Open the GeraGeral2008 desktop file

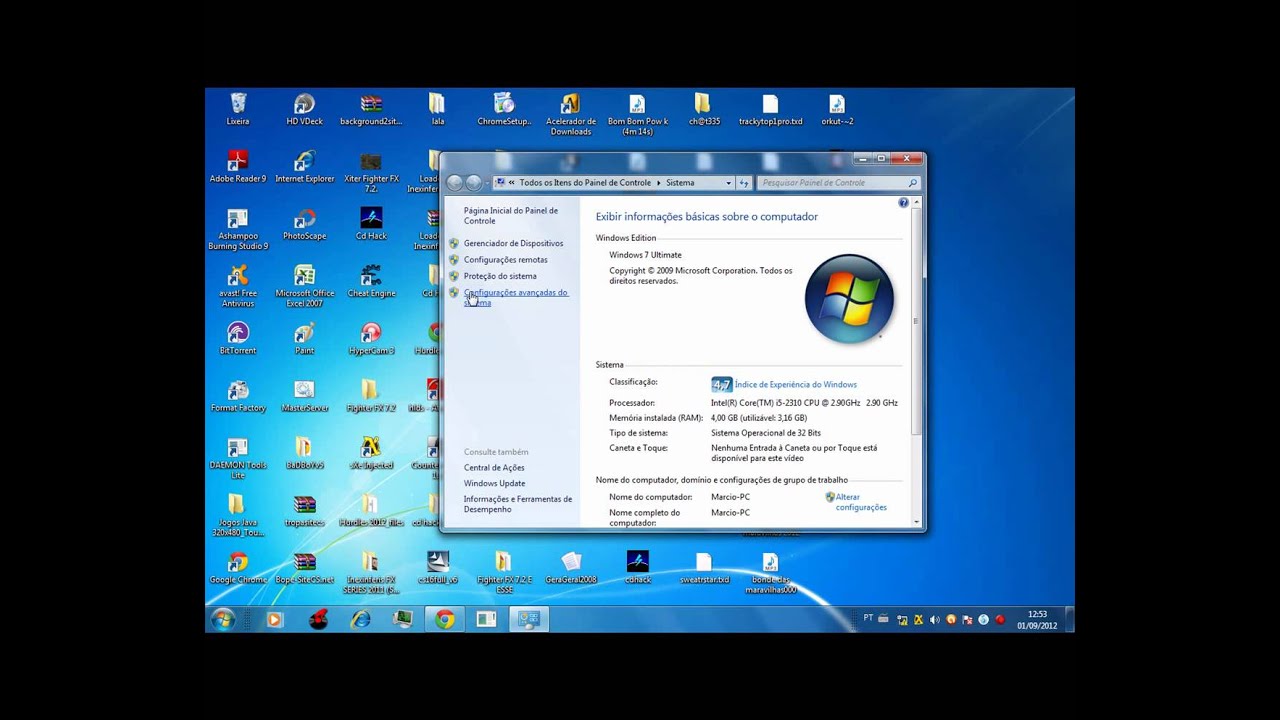[x=571, y=568]
